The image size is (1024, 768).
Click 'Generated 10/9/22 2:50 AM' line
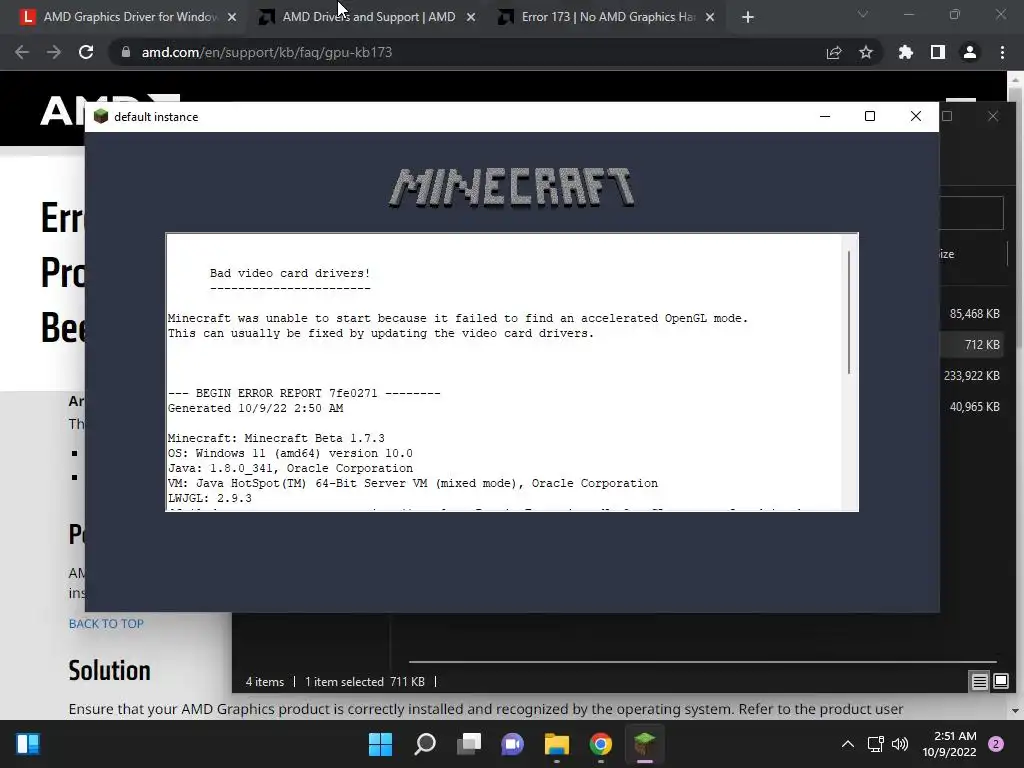255,408
